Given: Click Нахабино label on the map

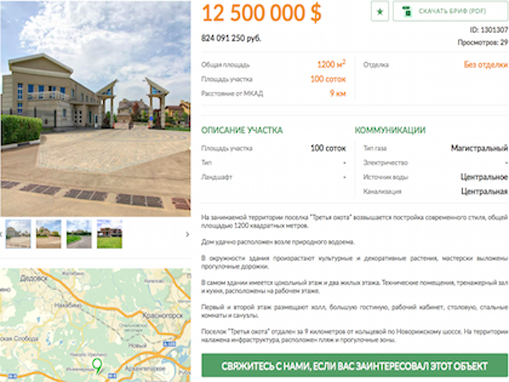Looking at the screenshot, I should click(68, 305).
